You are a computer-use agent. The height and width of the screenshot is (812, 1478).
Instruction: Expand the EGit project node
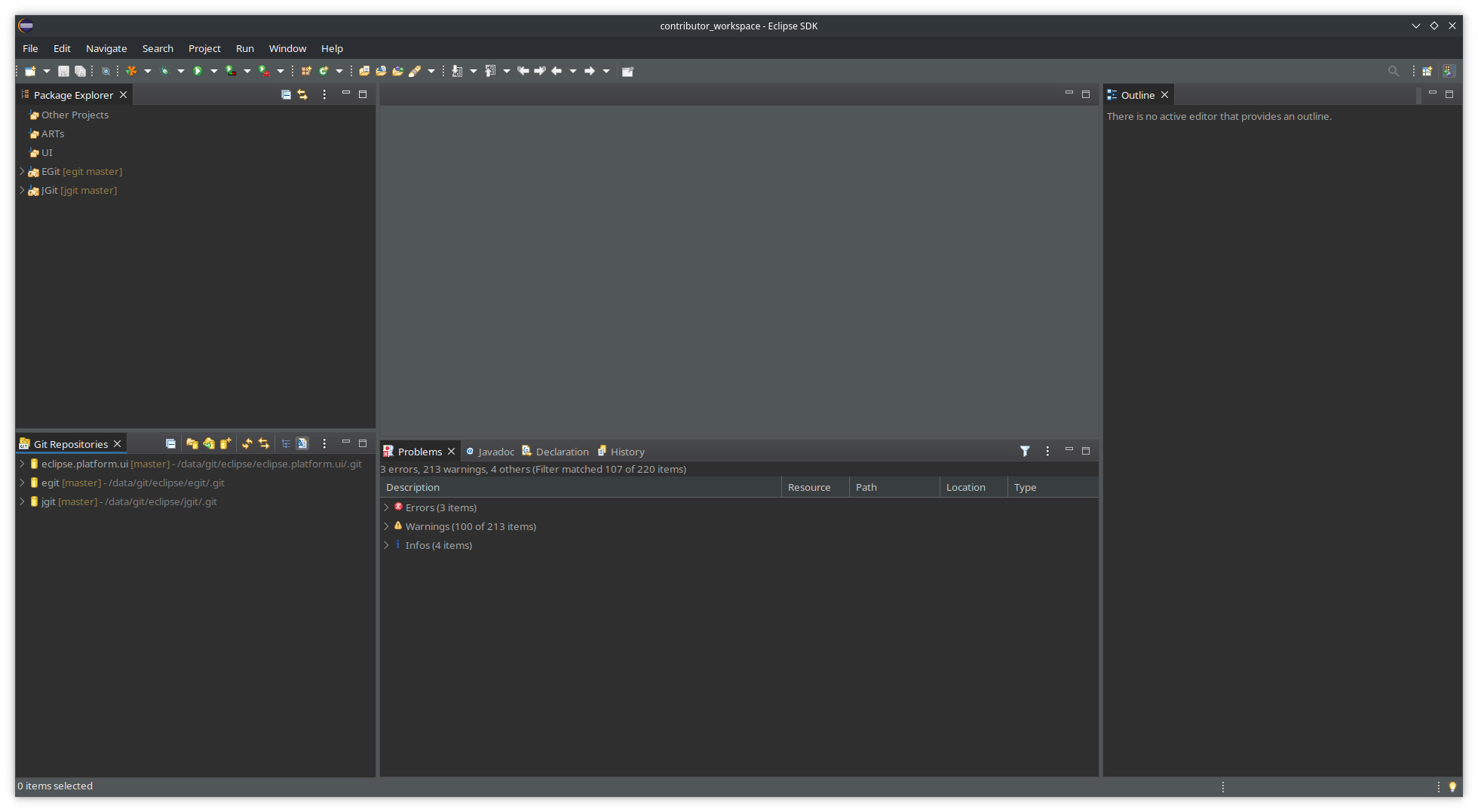point(23,171)
